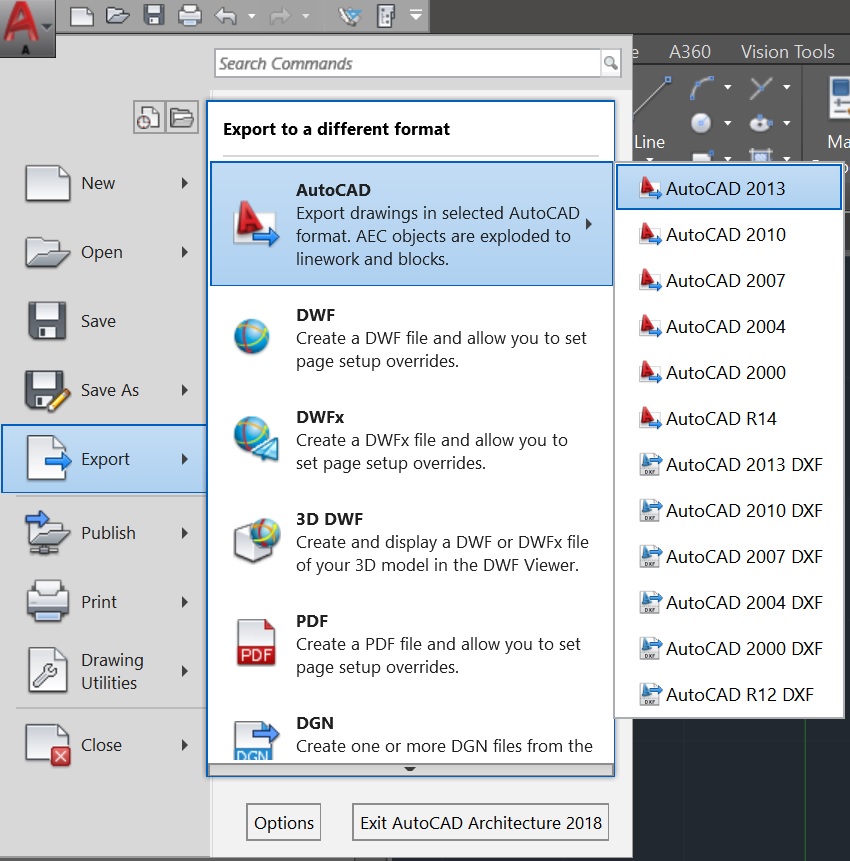
Task: Show Open Documents icon button
Action: coord(182,117)
